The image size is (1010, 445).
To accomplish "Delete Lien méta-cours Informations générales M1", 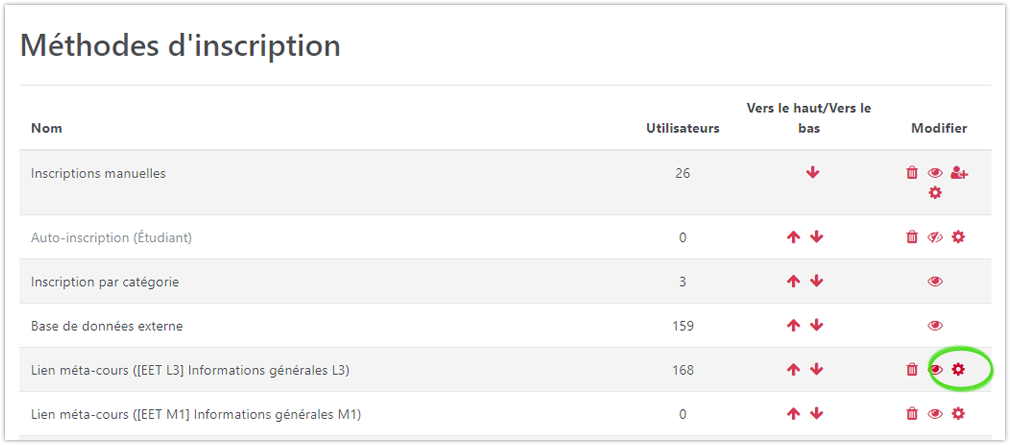I will (912, 414).
